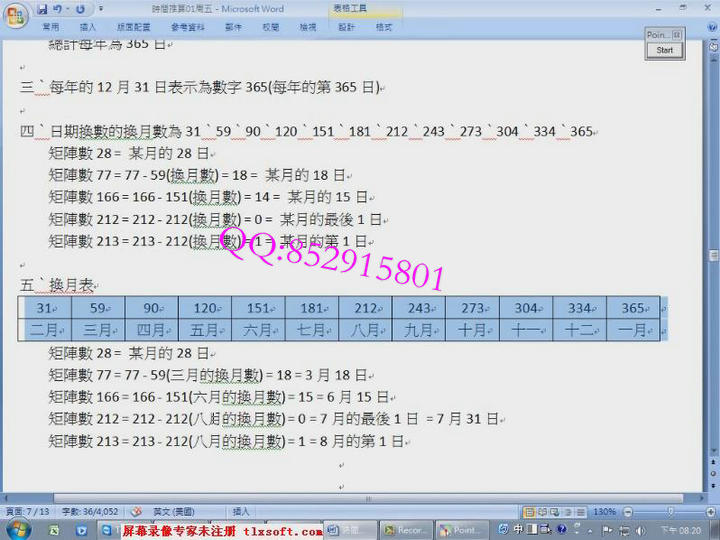Toggle the 插入 insert mode in status bar
720x540 pixels.
click(x=241, y=511)
